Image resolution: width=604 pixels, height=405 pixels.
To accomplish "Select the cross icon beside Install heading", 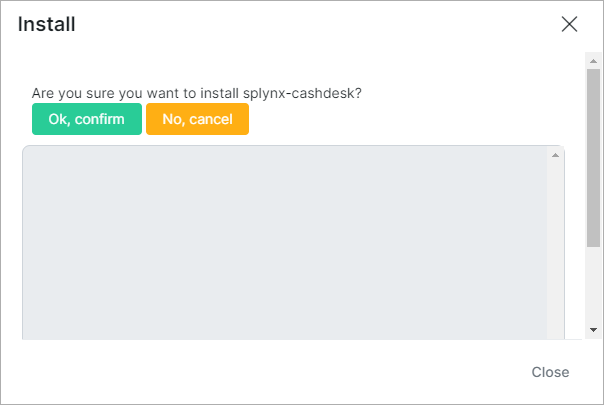I will (569, 24).
